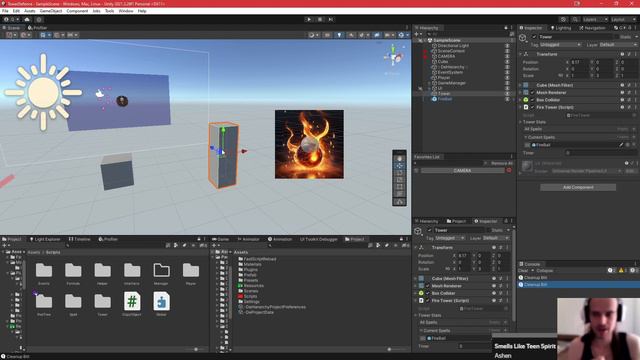Click the Clear button in Console
Image resolution: width=640 pixels, height=360 pixels.
523,271
